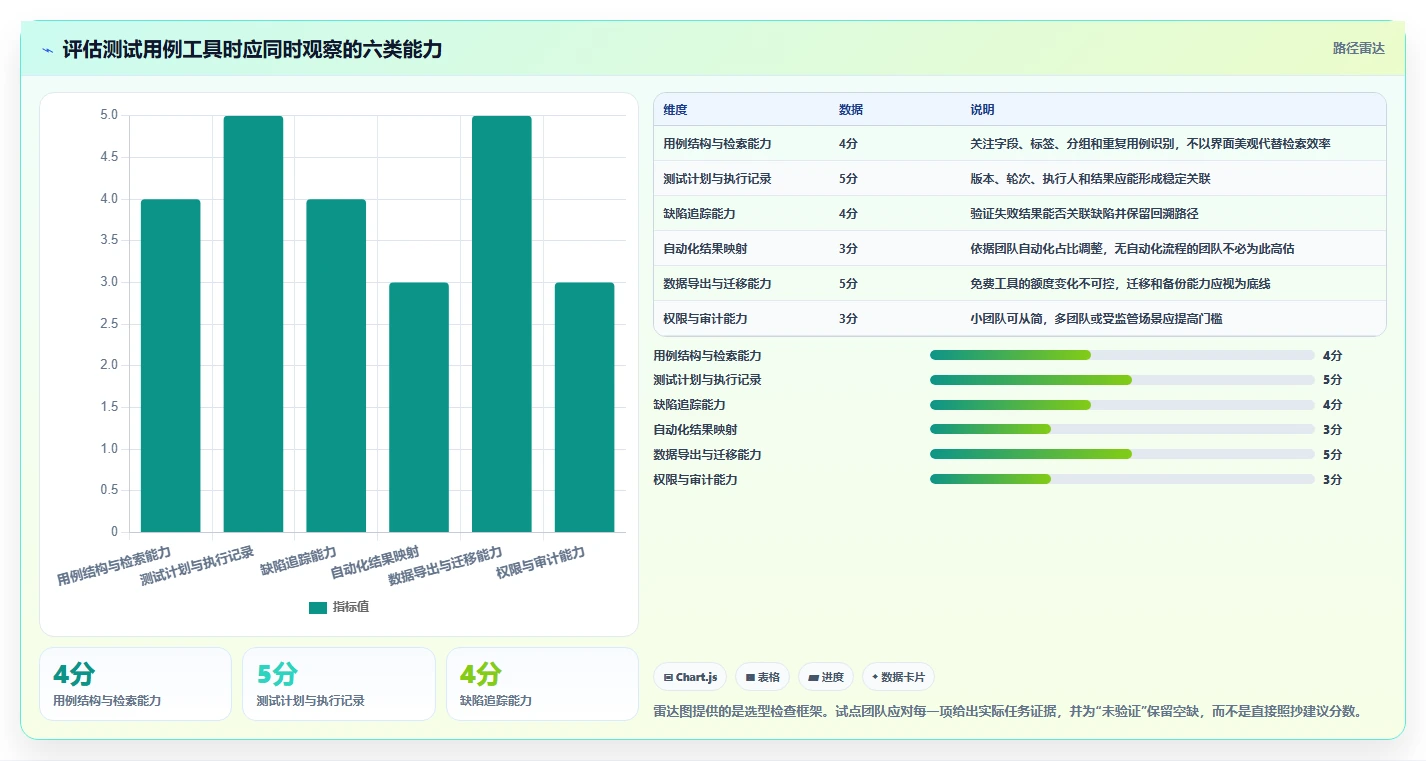Open the 4分 缺陷追踪能力 data card

click(542, 684)
